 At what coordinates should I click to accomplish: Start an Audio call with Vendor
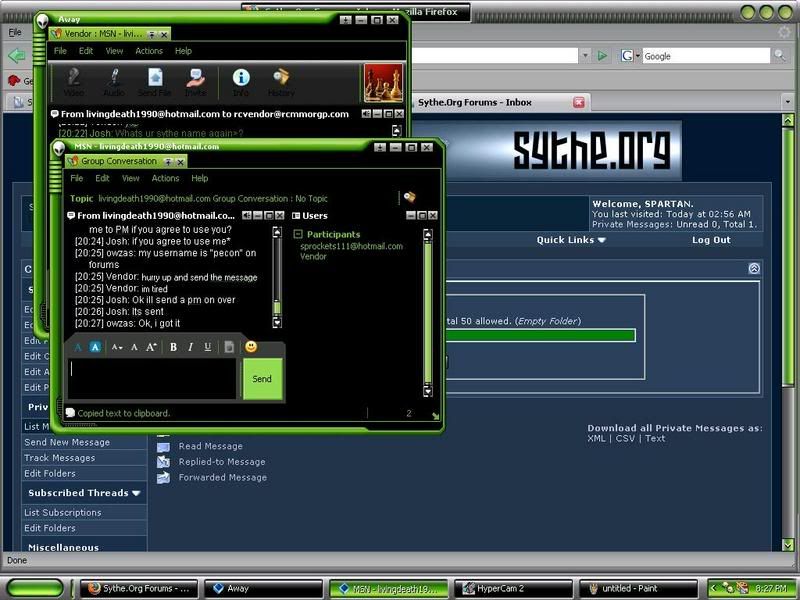pyautogui.click(x=114, y=82)
